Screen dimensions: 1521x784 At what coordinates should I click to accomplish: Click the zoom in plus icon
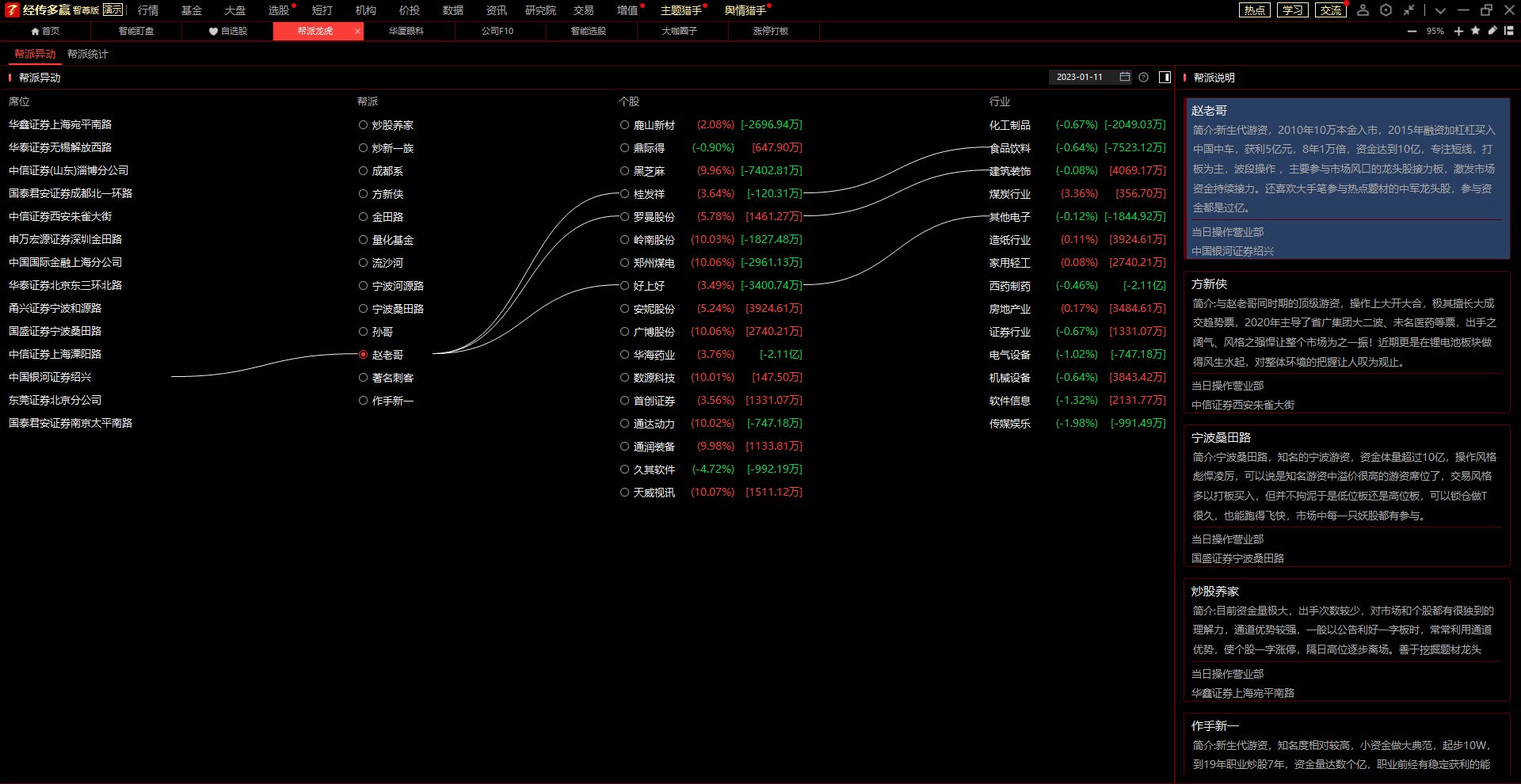[x=1458, y=31]
